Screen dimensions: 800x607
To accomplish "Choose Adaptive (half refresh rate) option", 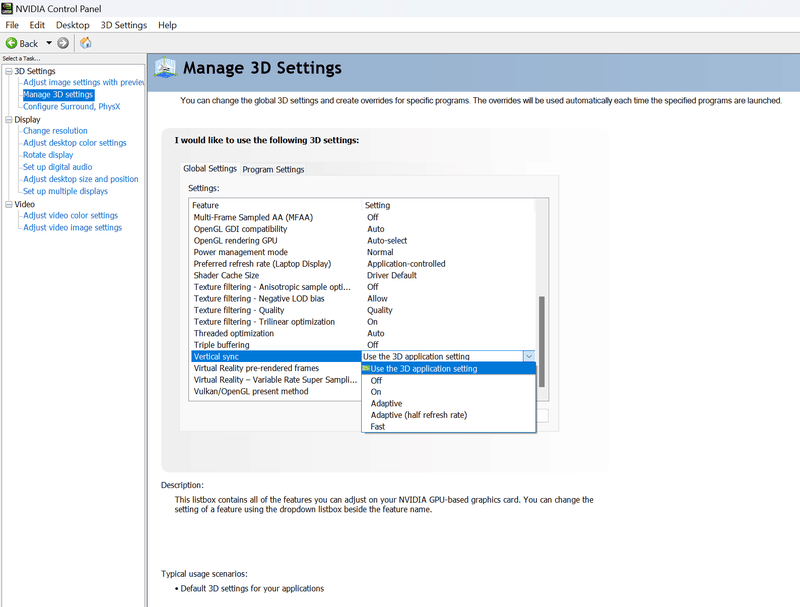I will point(418,415).
